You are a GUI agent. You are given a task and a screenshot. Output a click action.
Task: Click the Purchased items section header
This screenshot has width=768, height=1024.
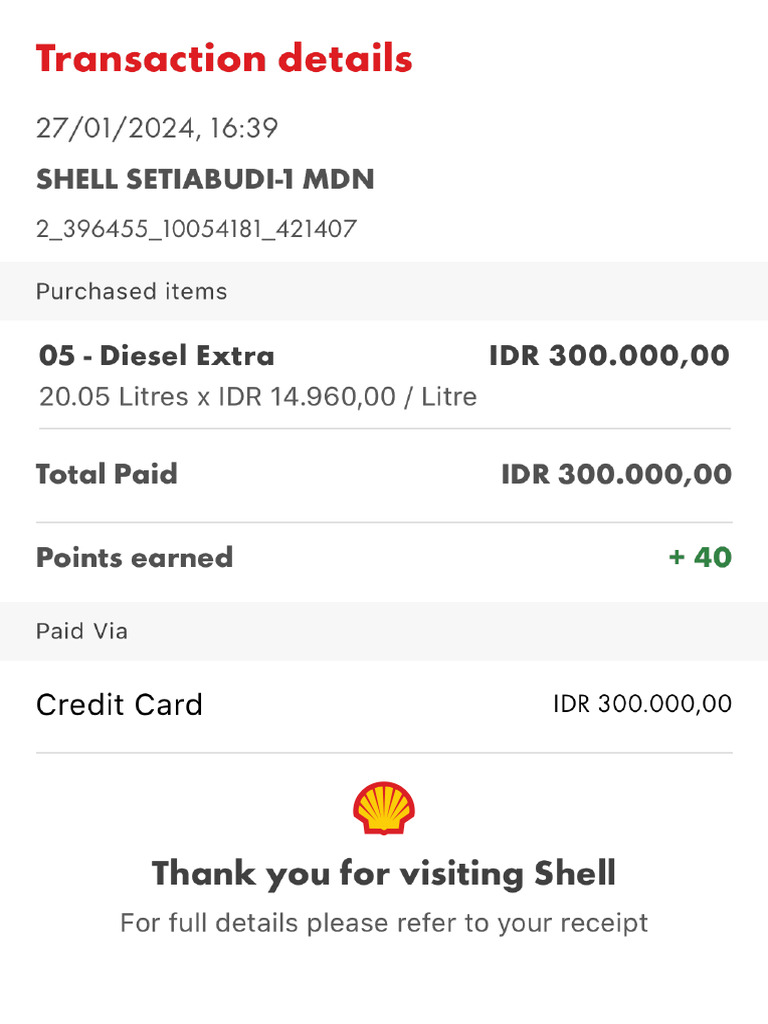point(132,292)
